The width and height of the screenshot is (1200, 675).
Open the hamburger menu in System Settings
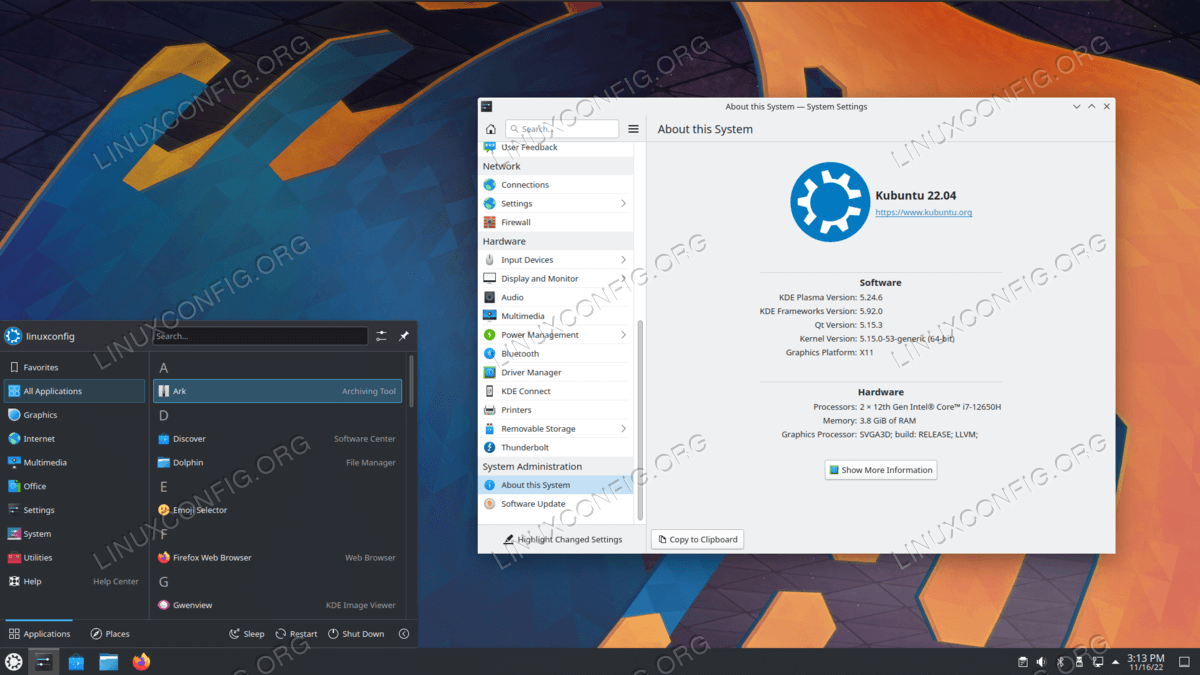(633, 129)
